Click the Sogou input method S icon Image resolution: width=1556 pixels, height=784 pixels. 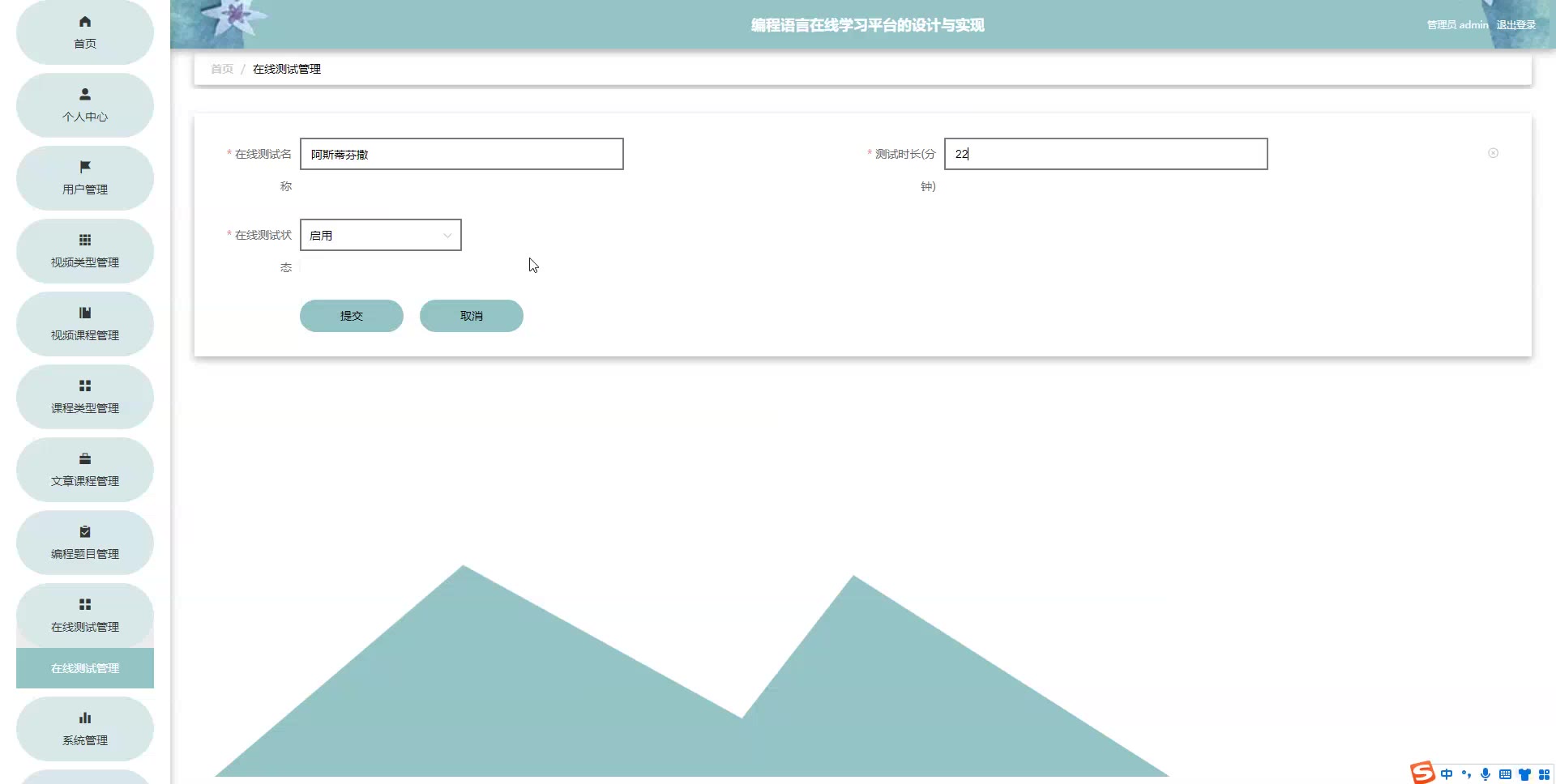1422,773
